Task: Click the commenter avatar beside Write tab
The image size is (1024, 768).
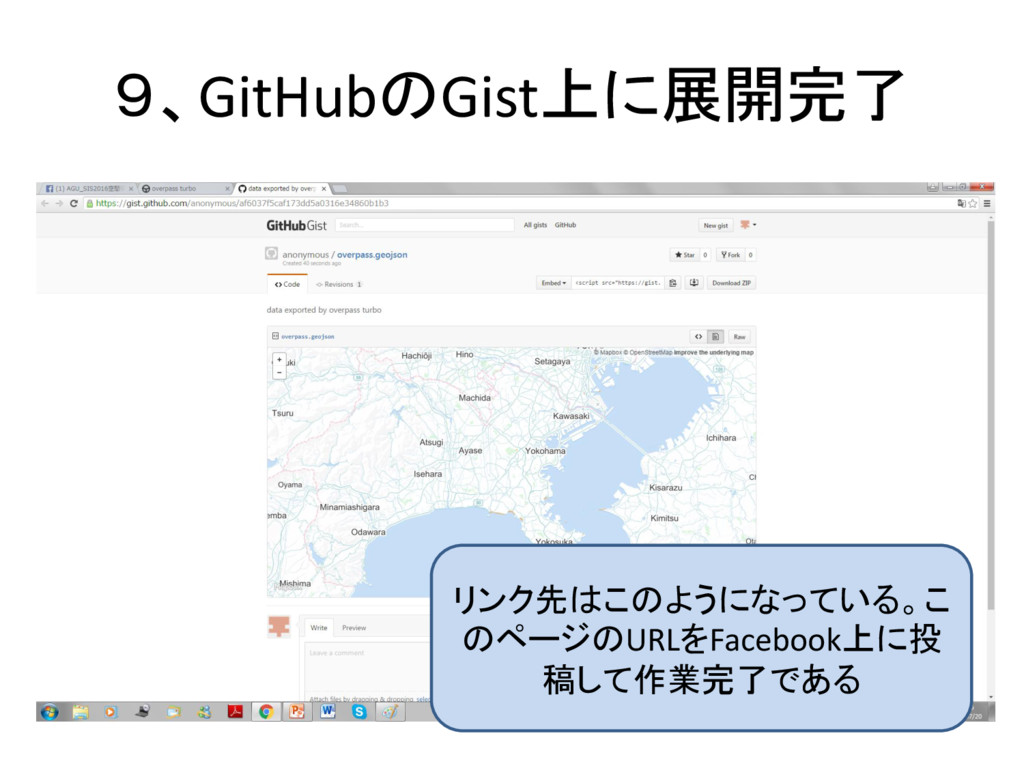Action: 279,627
